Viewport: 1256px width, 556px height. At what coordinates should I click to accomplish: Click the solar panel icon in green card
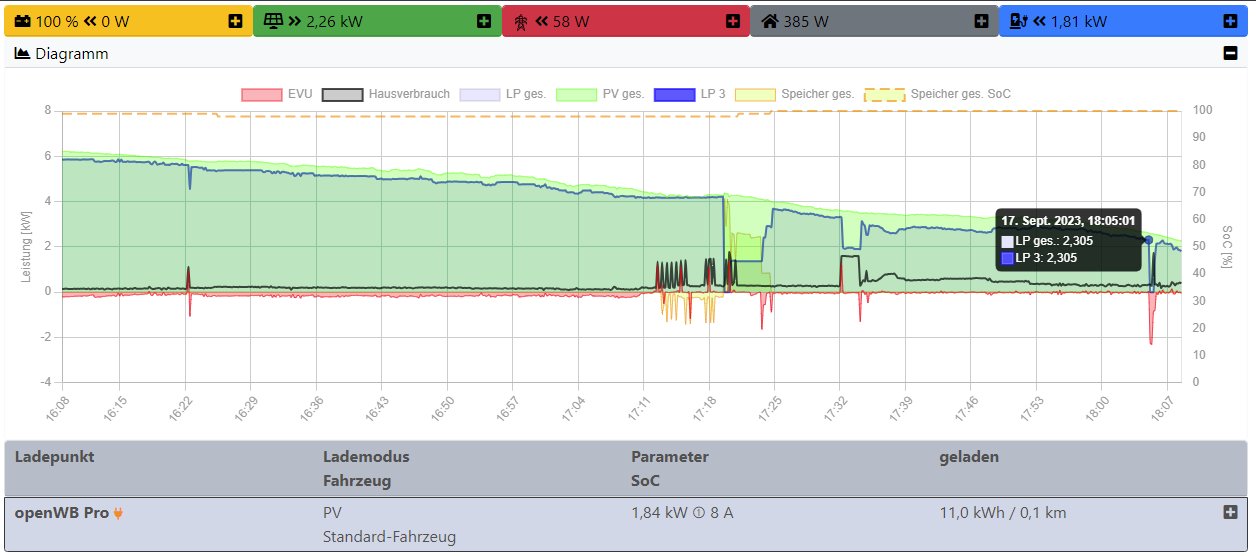pyautogui.click(x=272, y=21)
